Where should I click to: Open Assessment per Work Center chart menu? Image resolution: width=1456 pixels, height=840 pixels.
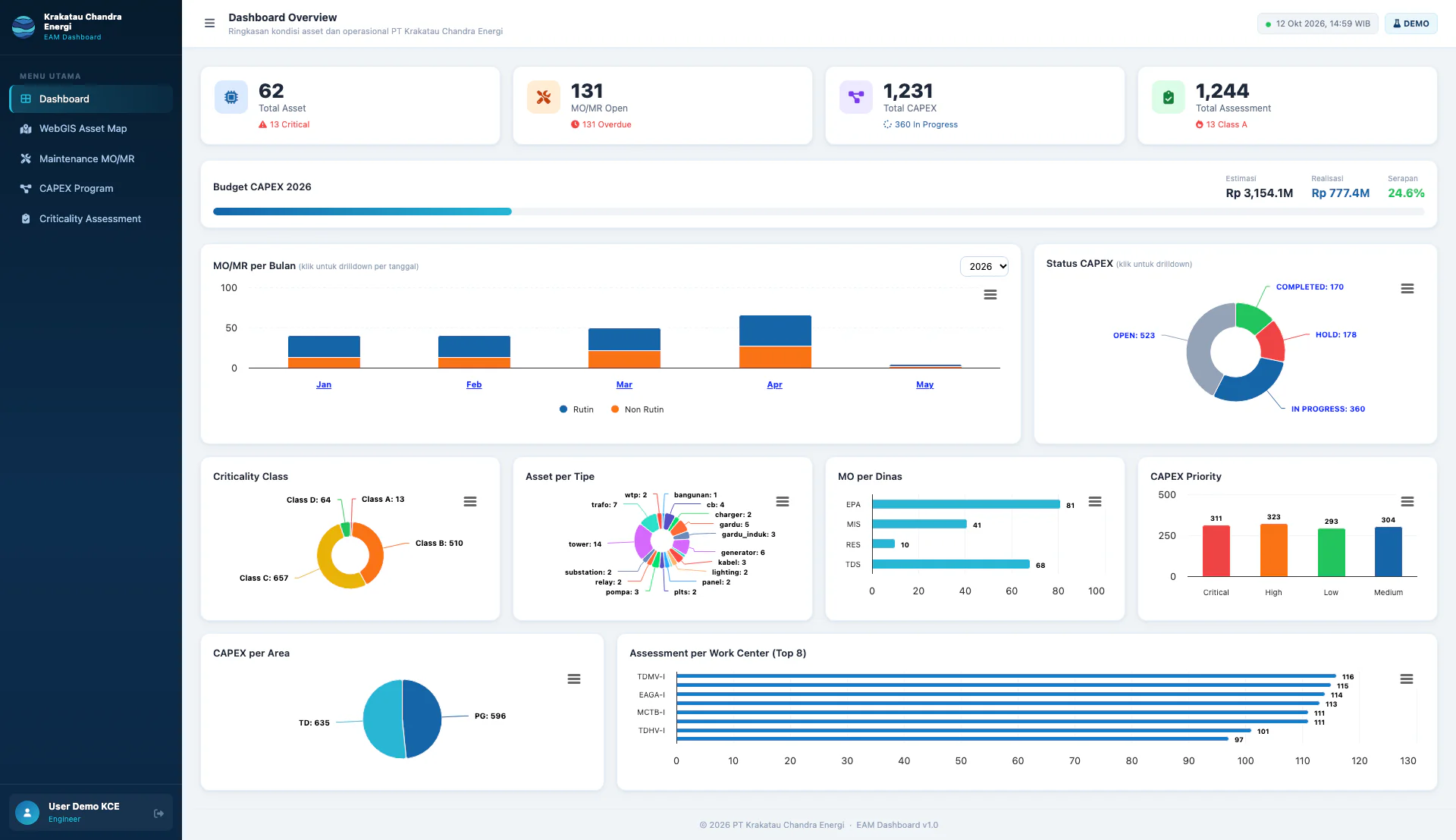pyautogui.click(x=1407, y=679)
